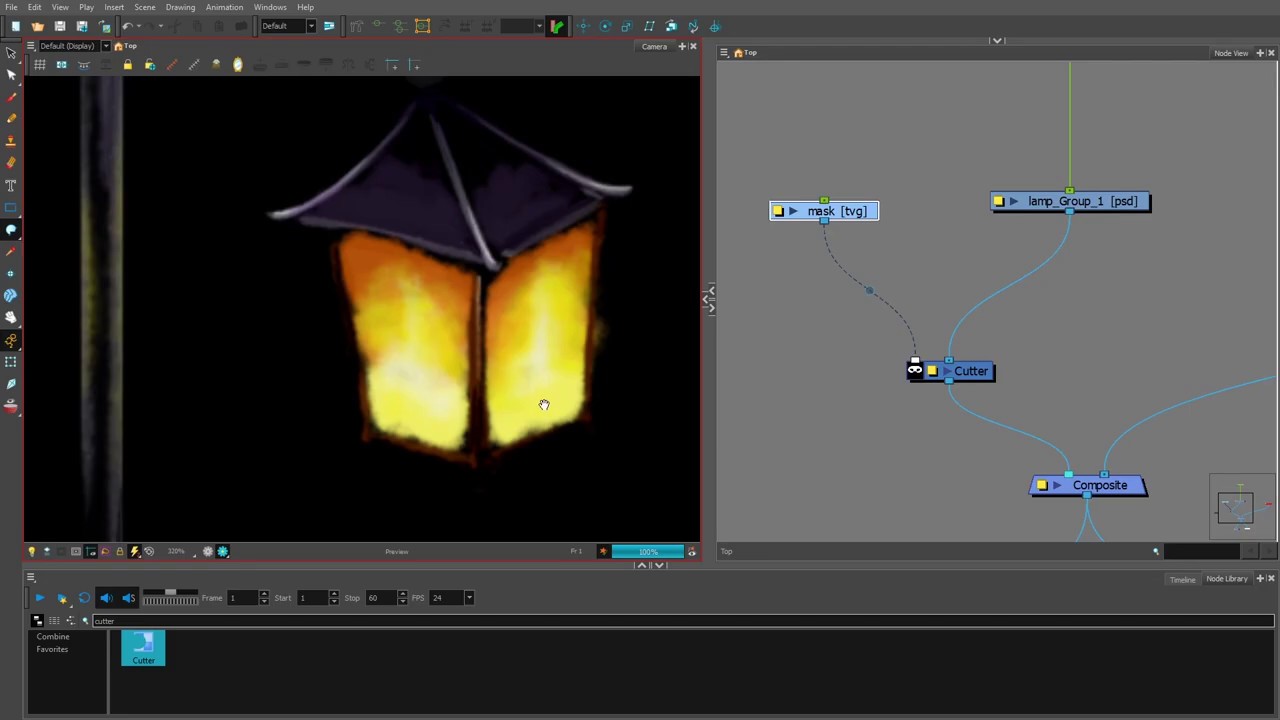Select the Rigging bone tool
This screenshot has width=1280, height=720.
[x=11, y=339]
